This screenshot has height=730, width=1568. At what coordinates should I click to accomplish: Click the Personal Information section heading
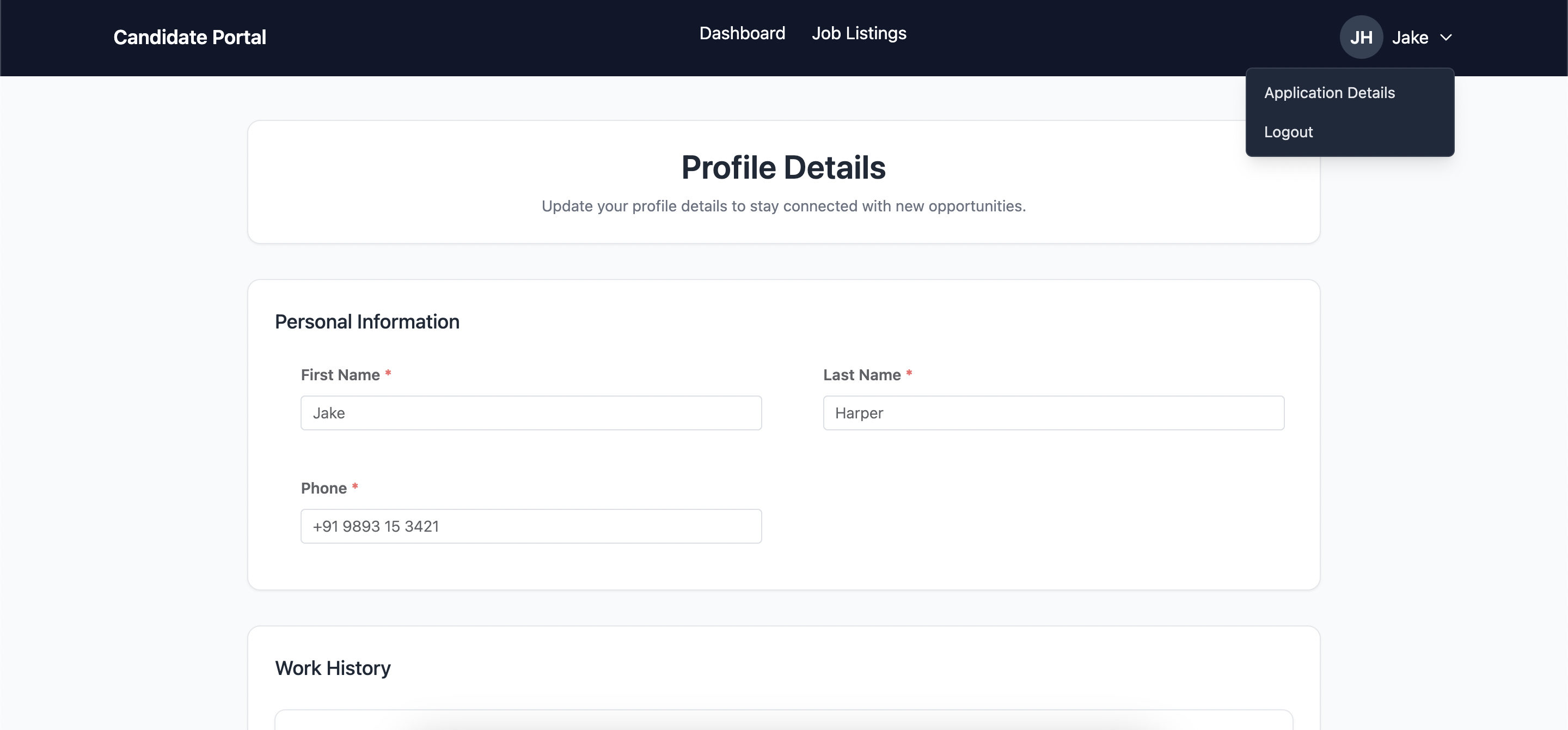point(366,321)
